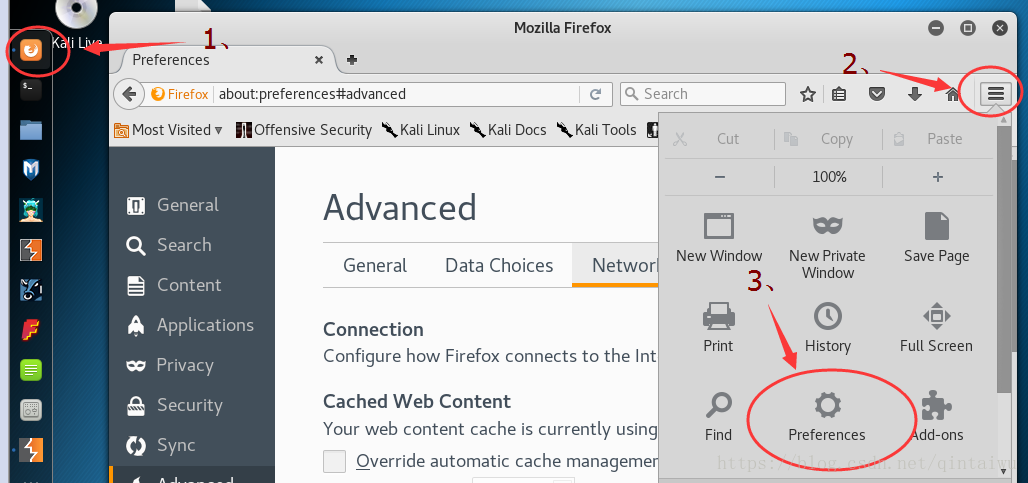Screen dimensions: 1028x483
Task: Zoom in with the plus button
Action: [x=937, y=176]
